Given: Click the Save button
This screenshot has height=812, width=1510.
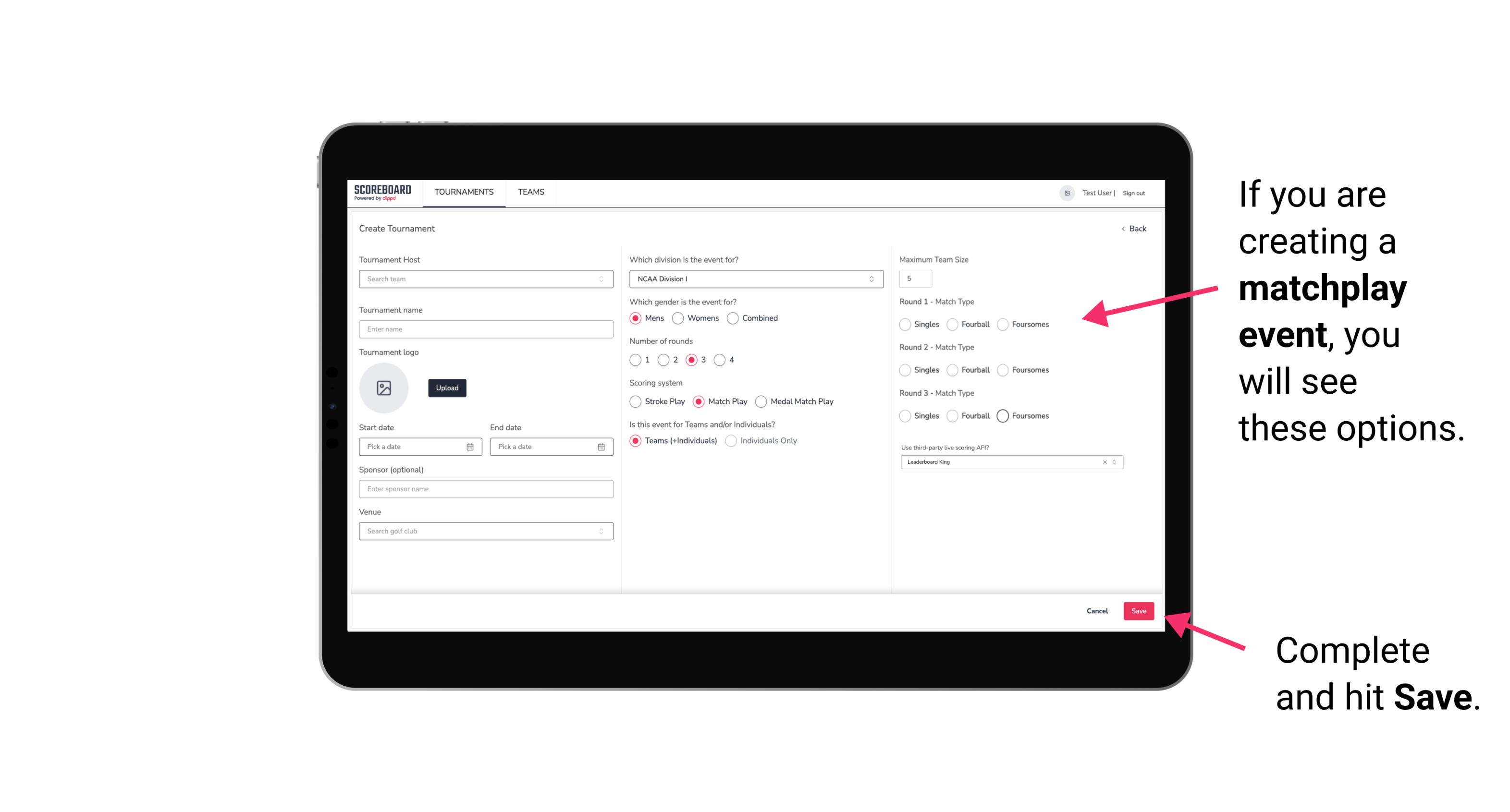Looking at the screenshot, I should pyautogui.click(x=1139, y=610).
